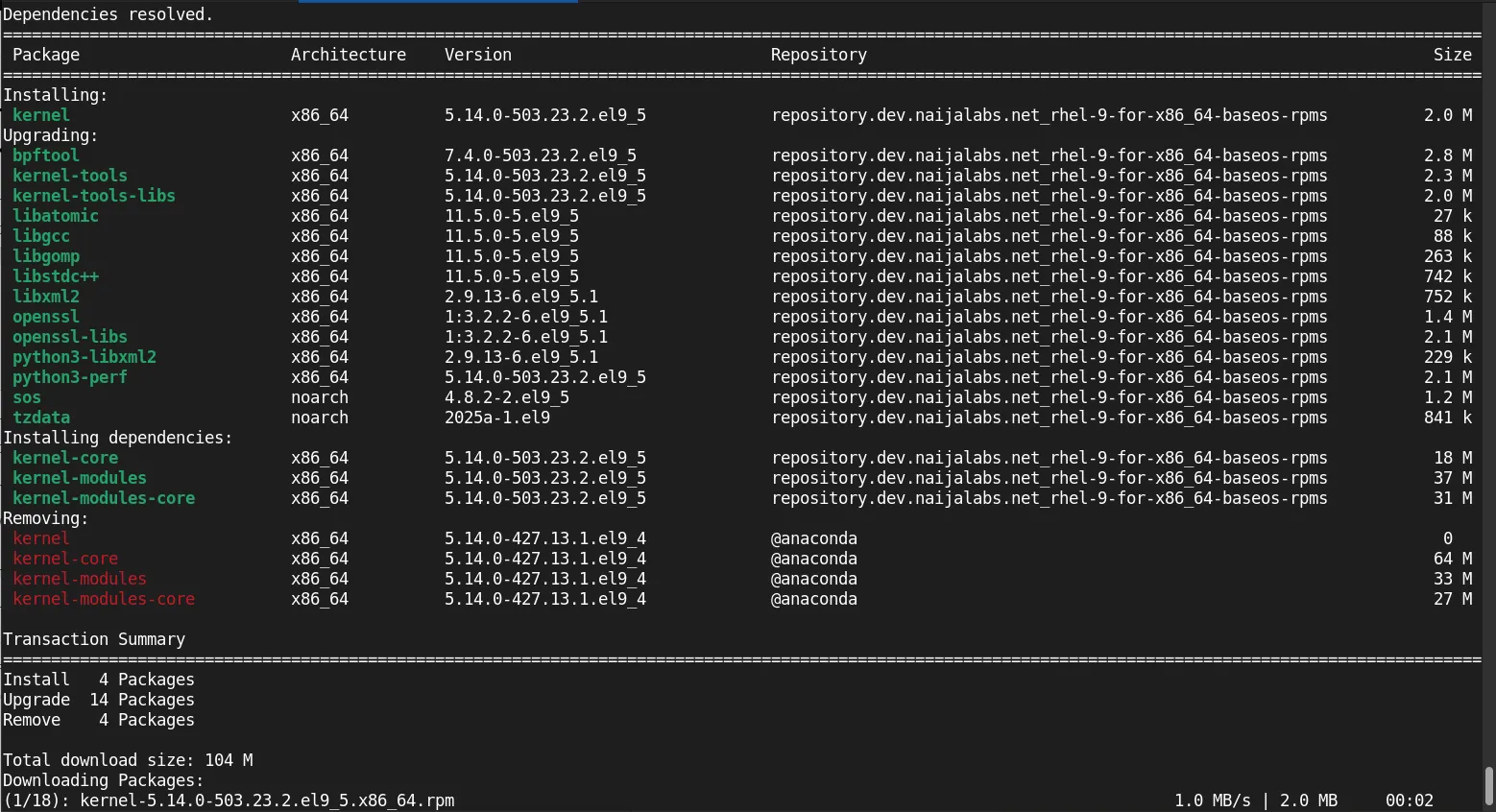Screen dimensions: 1496x812
Task: Click libatomic version '11.5.0-5.el9_5'
Action: pos(512,216)
